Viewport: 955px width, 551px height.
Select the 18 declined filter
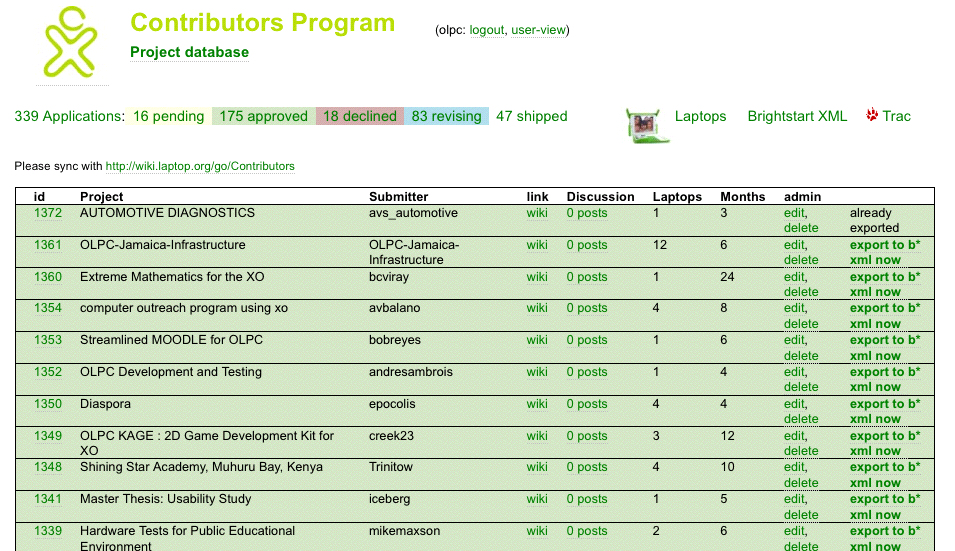359,116
